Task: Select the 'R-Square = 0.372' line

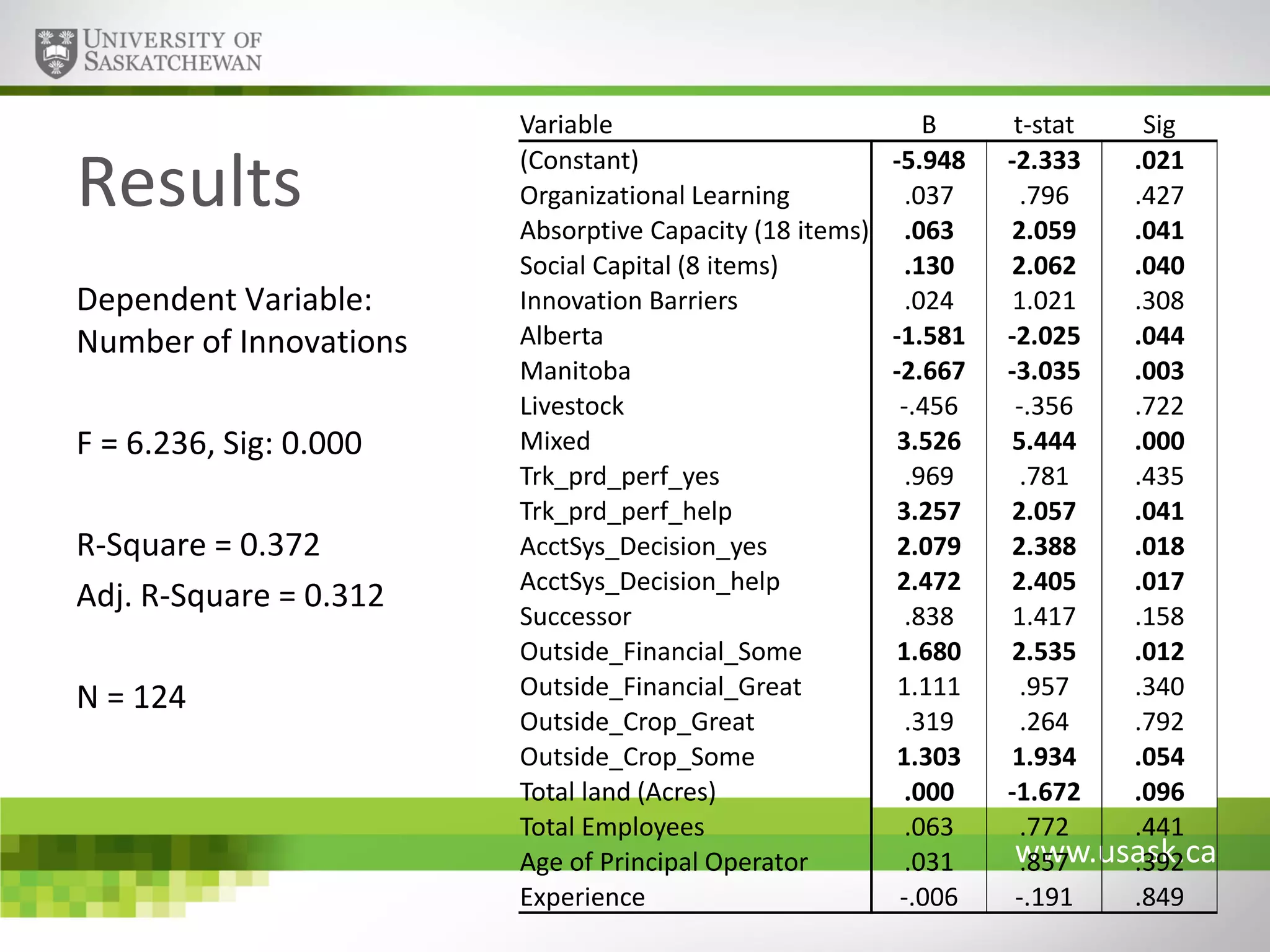Action: [x=198, y=545]
